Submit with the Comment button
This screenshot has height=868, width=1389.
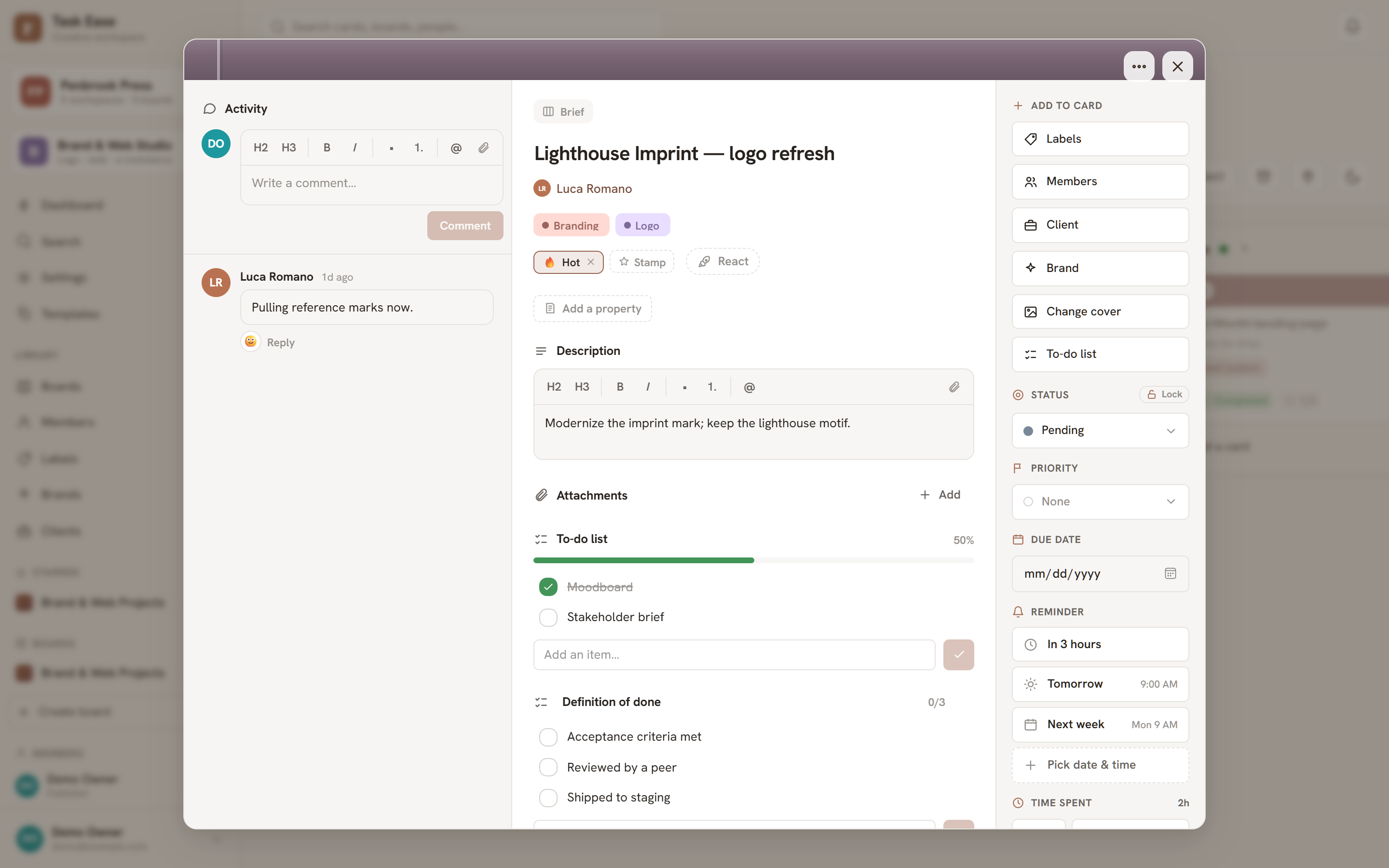pyautogui.click(x=465, y=226)
